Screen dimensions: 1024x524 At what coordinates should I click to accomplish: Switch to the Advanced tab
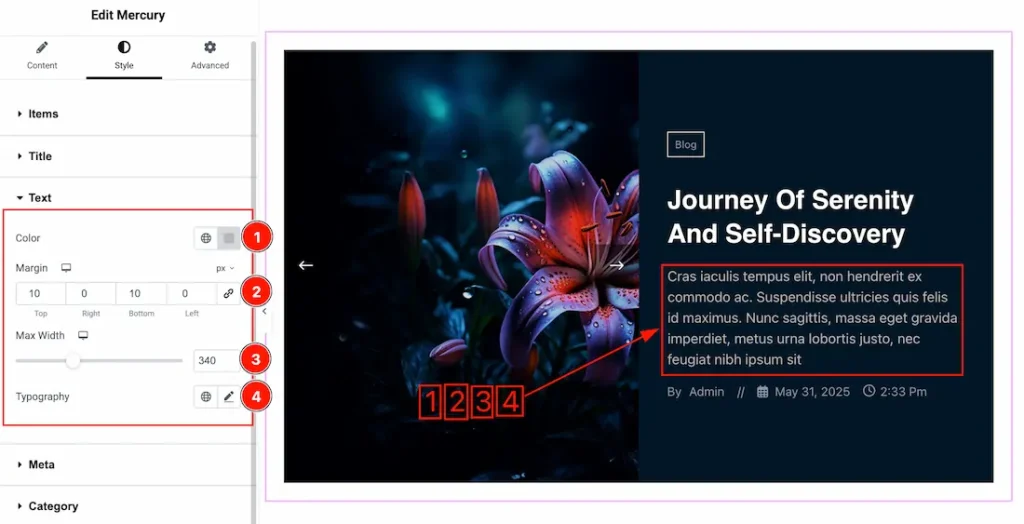point(210,56)
